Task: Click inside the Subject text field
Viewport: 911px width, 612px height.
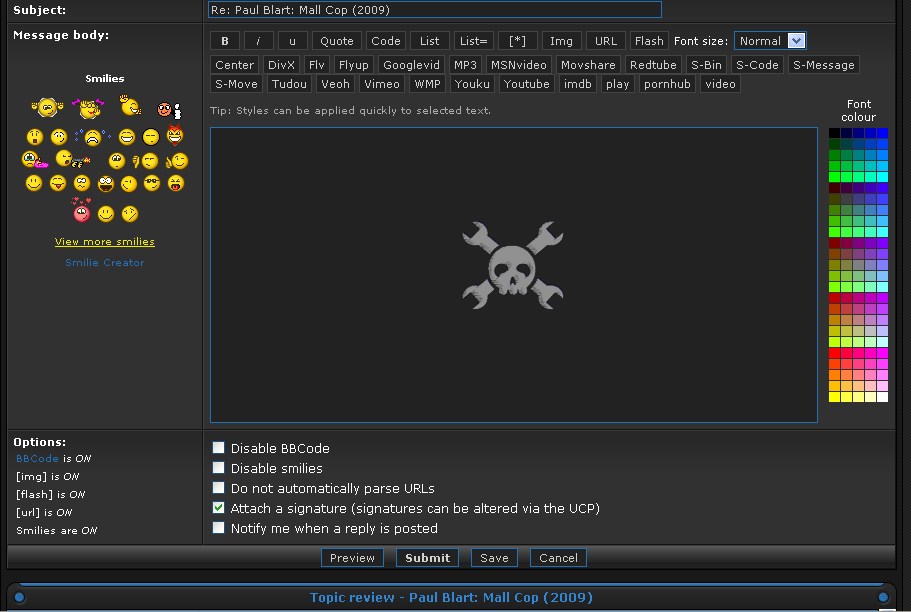Action: (x=435, y=10)
